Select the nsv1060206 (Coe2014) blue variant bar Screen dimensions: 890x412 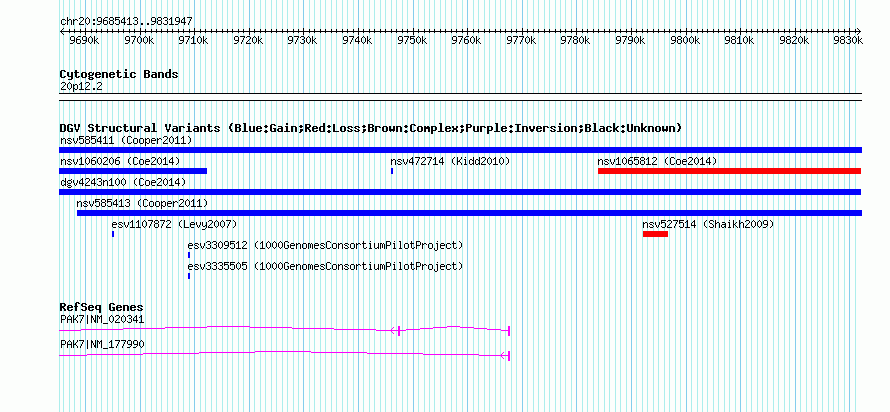[133, 171]
